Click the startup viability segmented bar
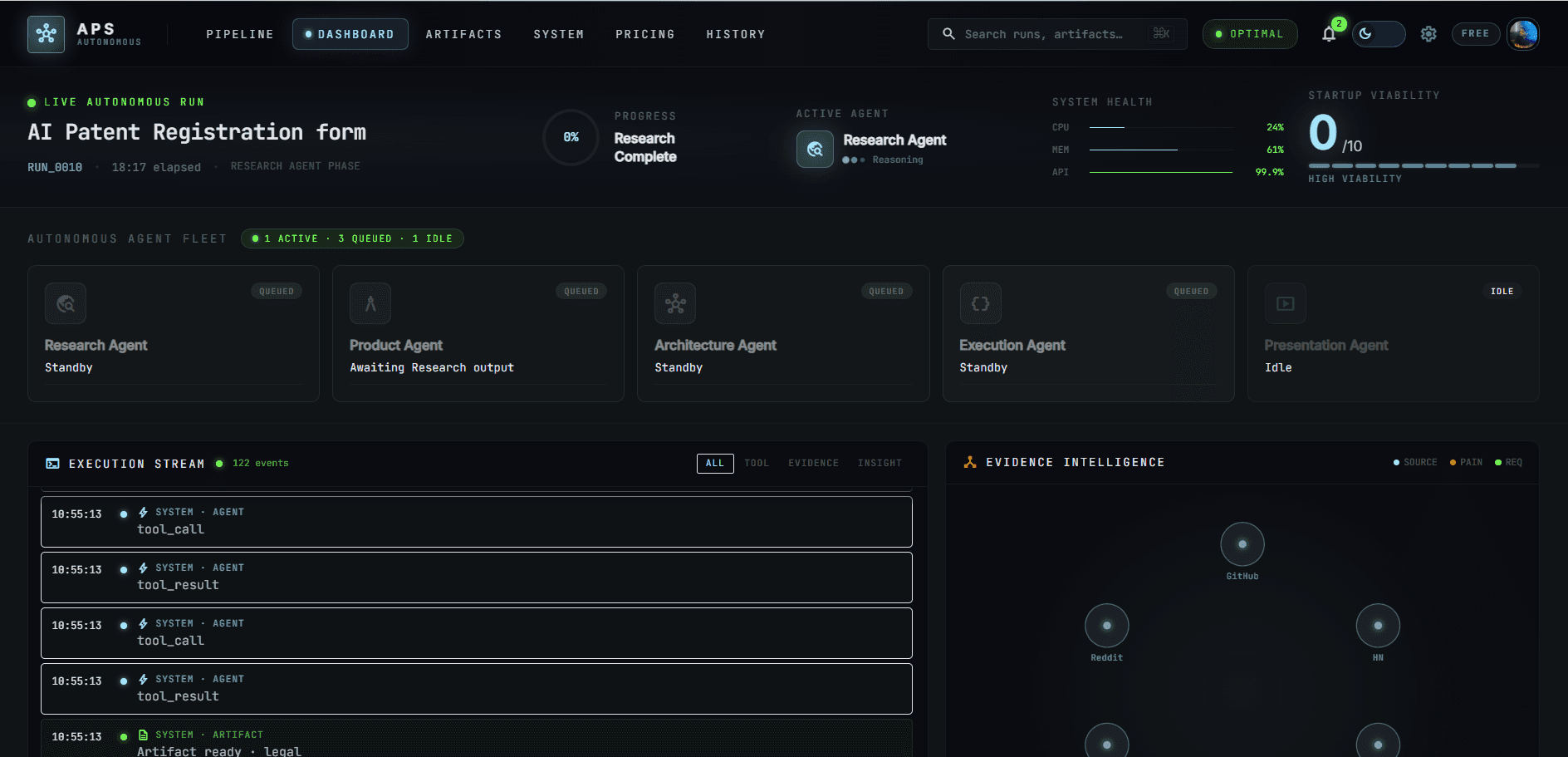The height and width of the screenshot is (757, 1568). [1423, 166]
